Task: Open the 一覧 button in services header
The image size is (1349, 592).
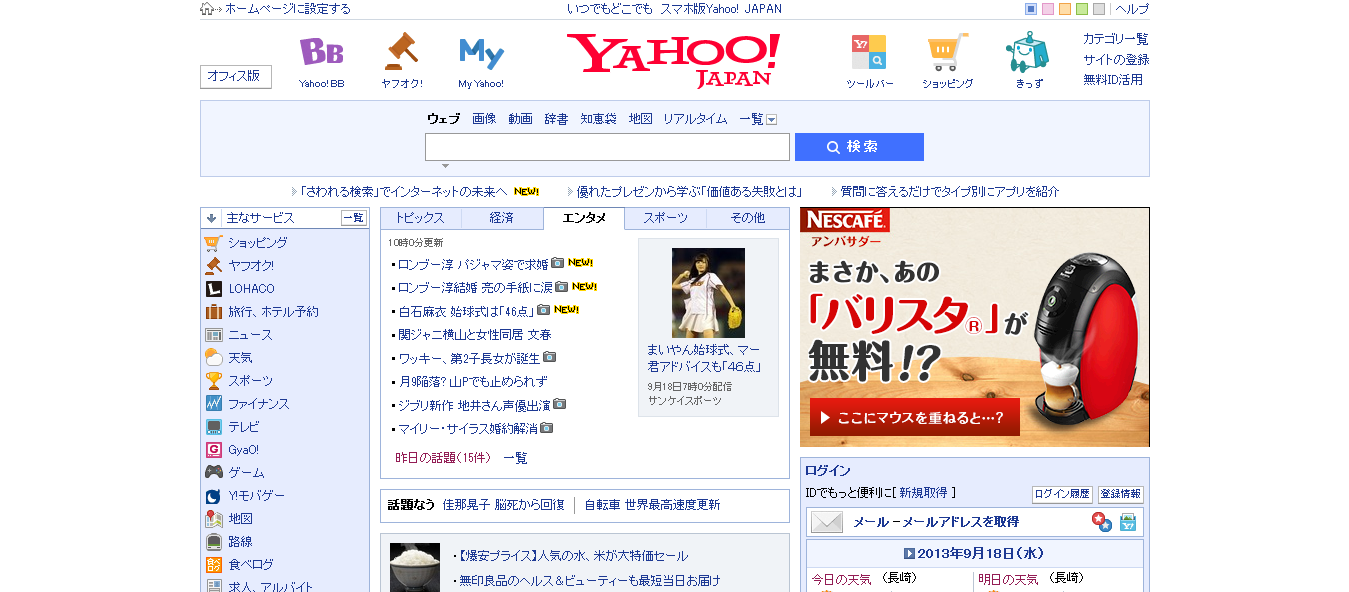Action: pyautogui.click(x=354, y=218)
